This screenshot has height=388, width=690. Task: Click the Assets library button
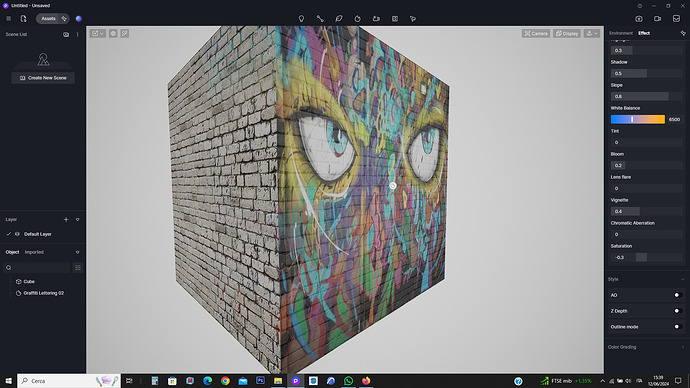(x=48, y=18)
